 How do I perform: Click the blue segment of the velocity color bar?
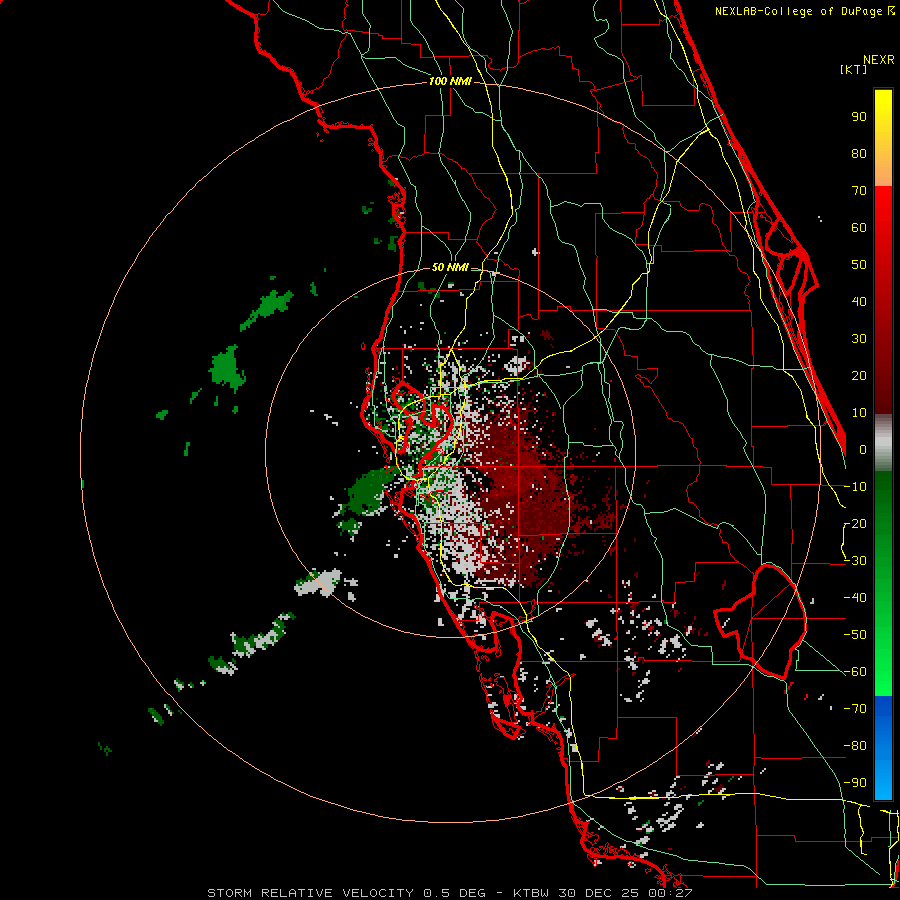[883, 748]
